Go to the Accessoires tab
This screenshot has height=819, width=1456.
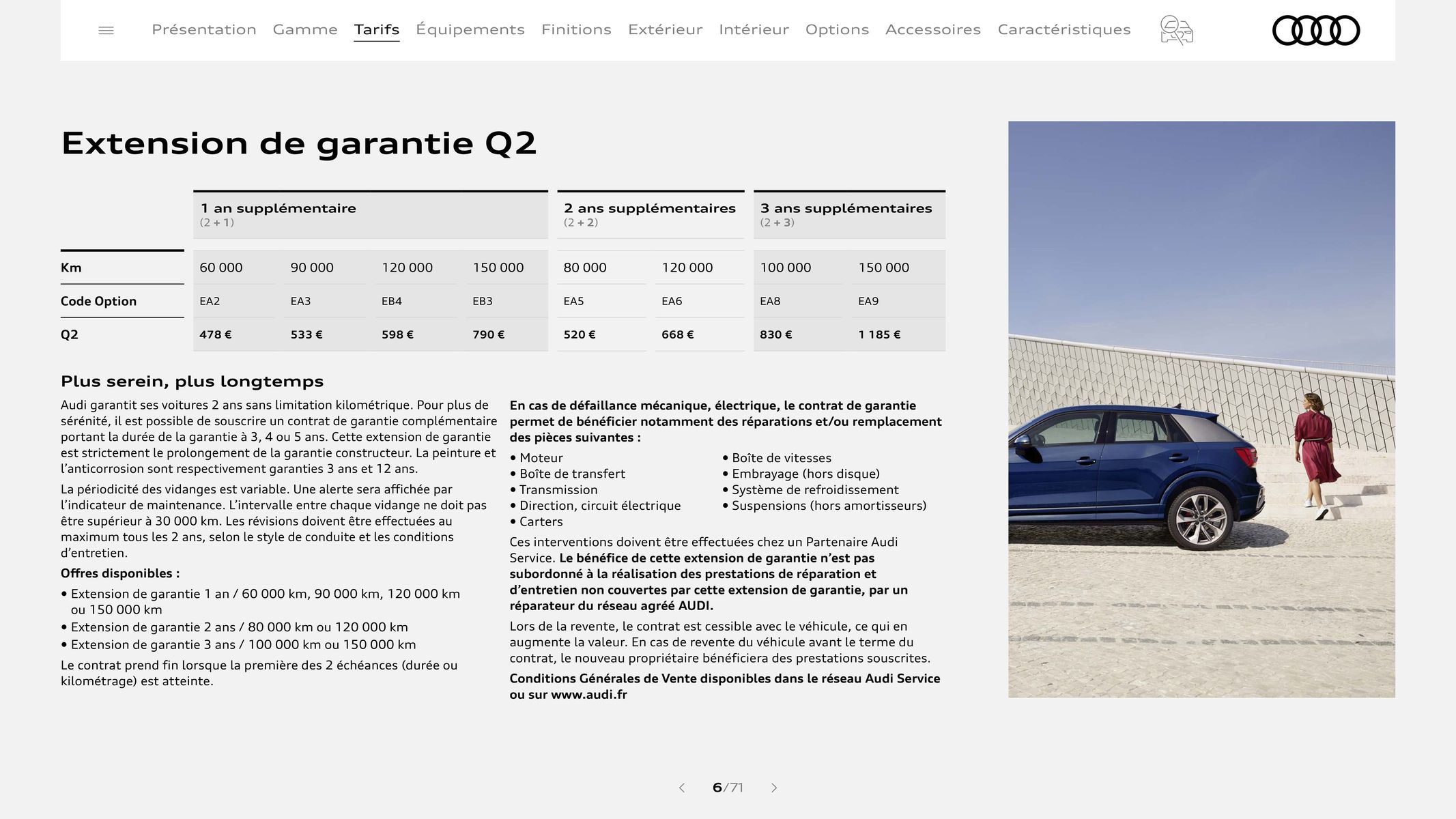(933, 29)
